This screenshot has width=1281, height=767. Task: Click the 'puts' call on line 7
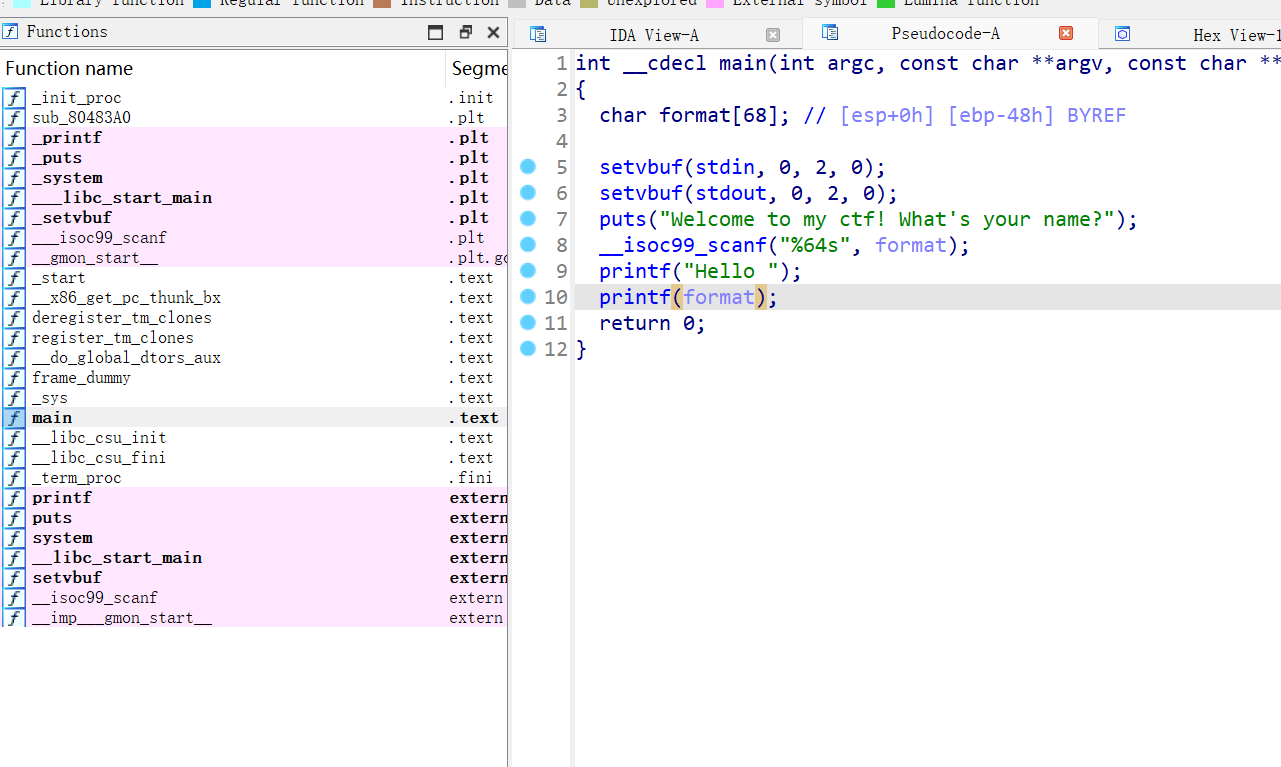pos(623,220)
